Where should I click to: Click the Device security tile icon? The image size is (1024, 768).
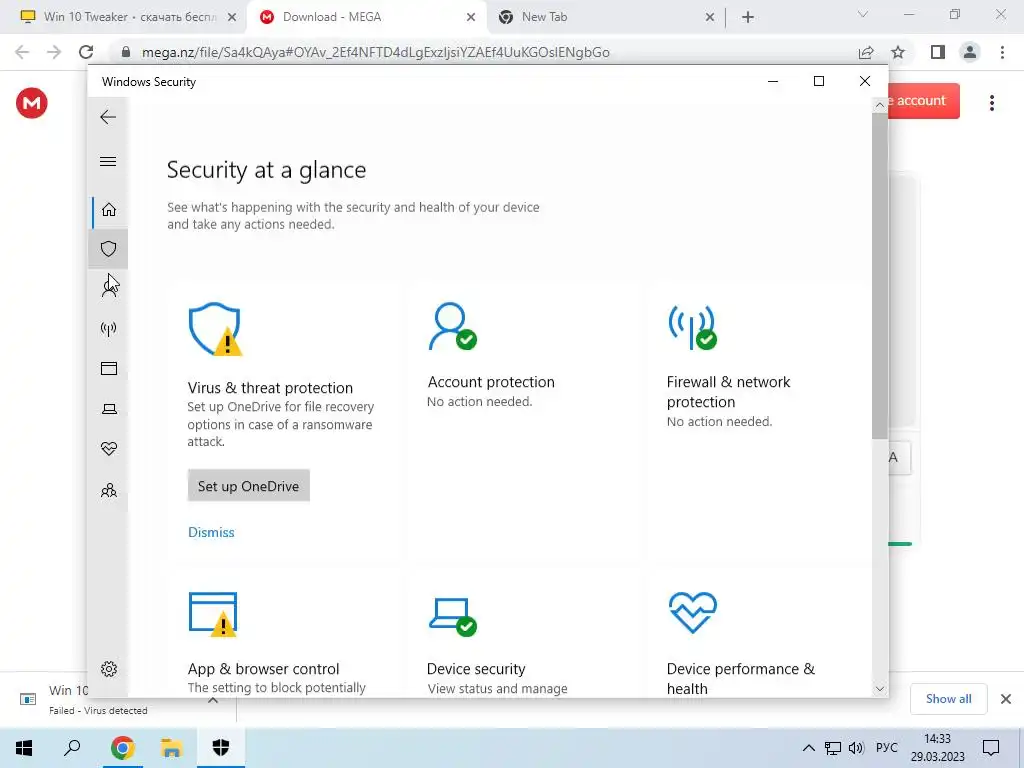coord(453,616)
